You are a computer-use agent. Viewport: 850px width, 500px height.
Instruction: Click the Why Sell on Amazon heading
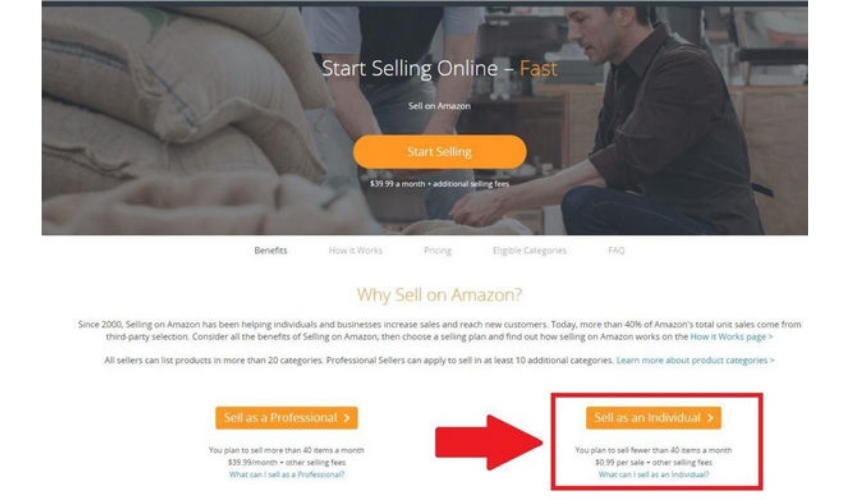tap(439, 295)
